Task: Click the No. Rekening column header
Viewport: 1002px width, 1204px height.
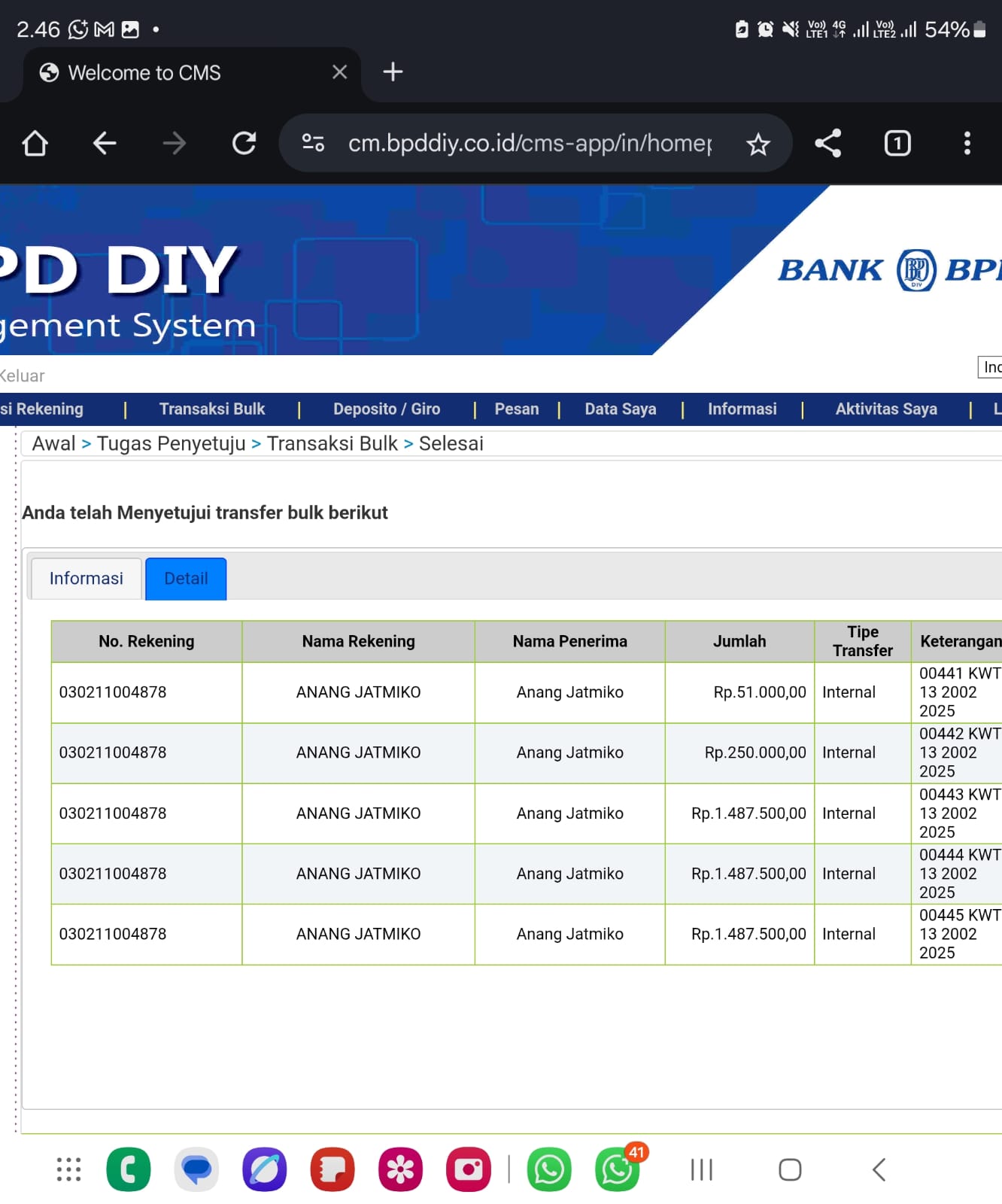Action: tap(147, 642)
